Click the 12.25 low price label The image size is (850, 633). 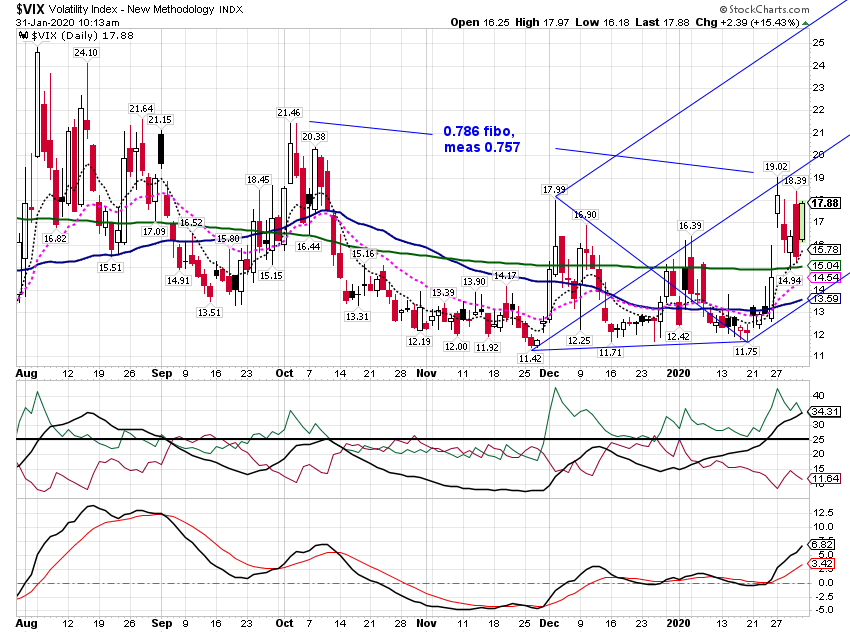[579, 340]
